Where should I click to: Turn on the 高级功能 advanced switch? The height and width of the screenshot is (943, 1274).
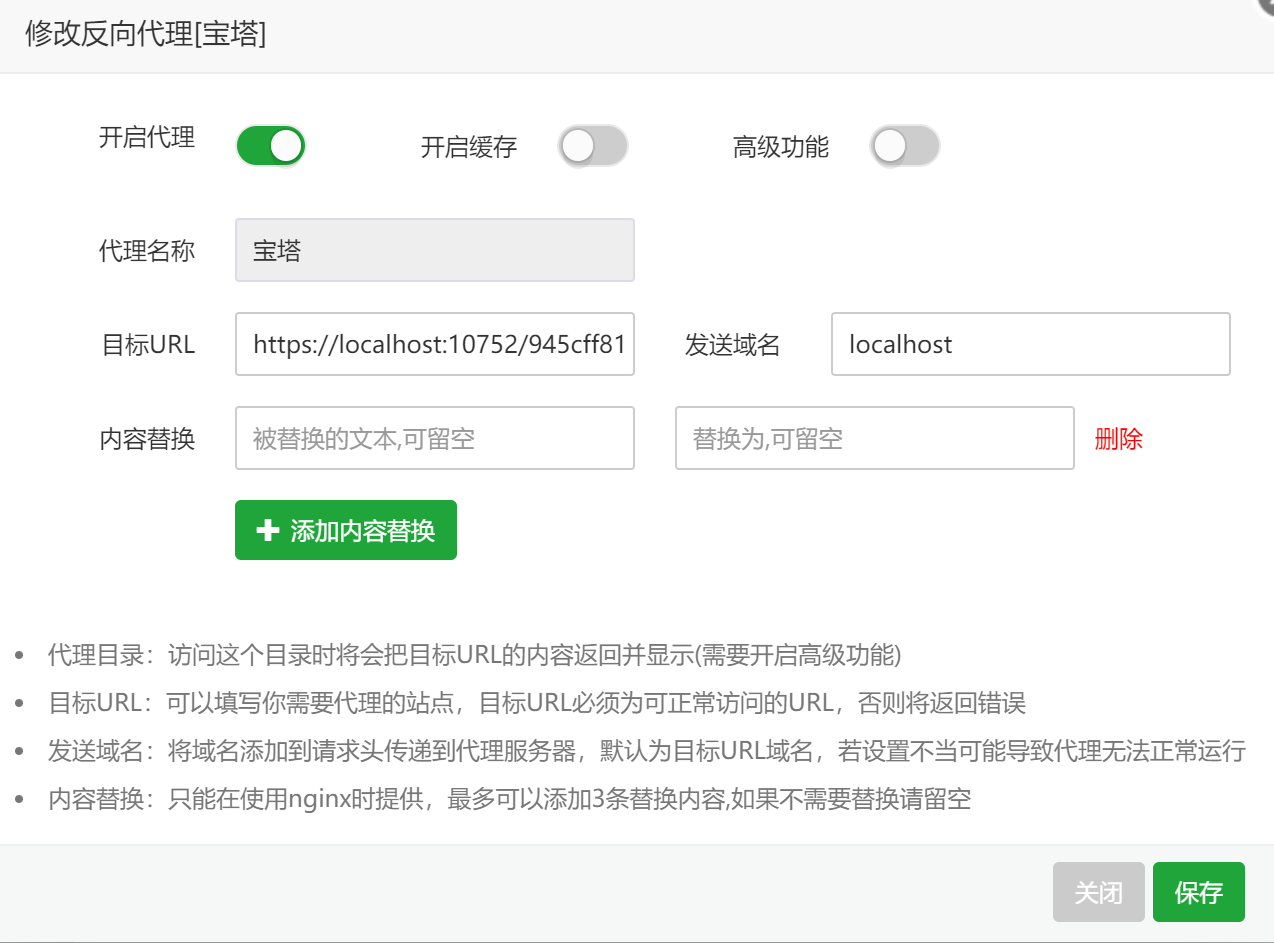coord(905,146)
